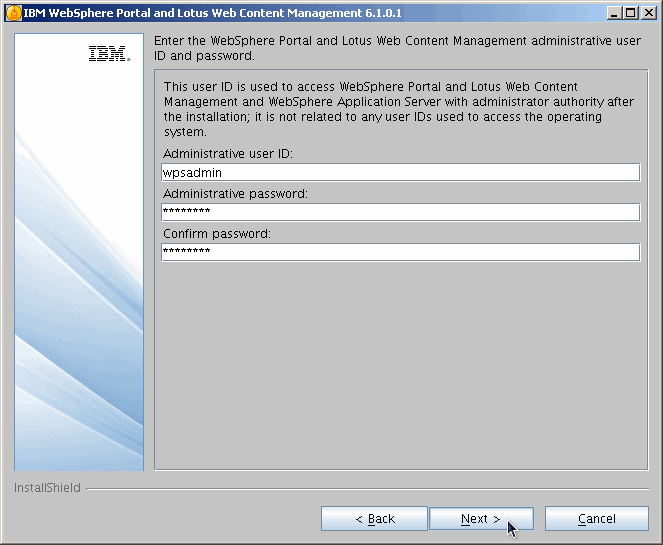Image resolution: width=663 pixels, height=545 pixels.
Task: Minimize the WebSphere Portal installer window
Action: [x=612, y=12]
